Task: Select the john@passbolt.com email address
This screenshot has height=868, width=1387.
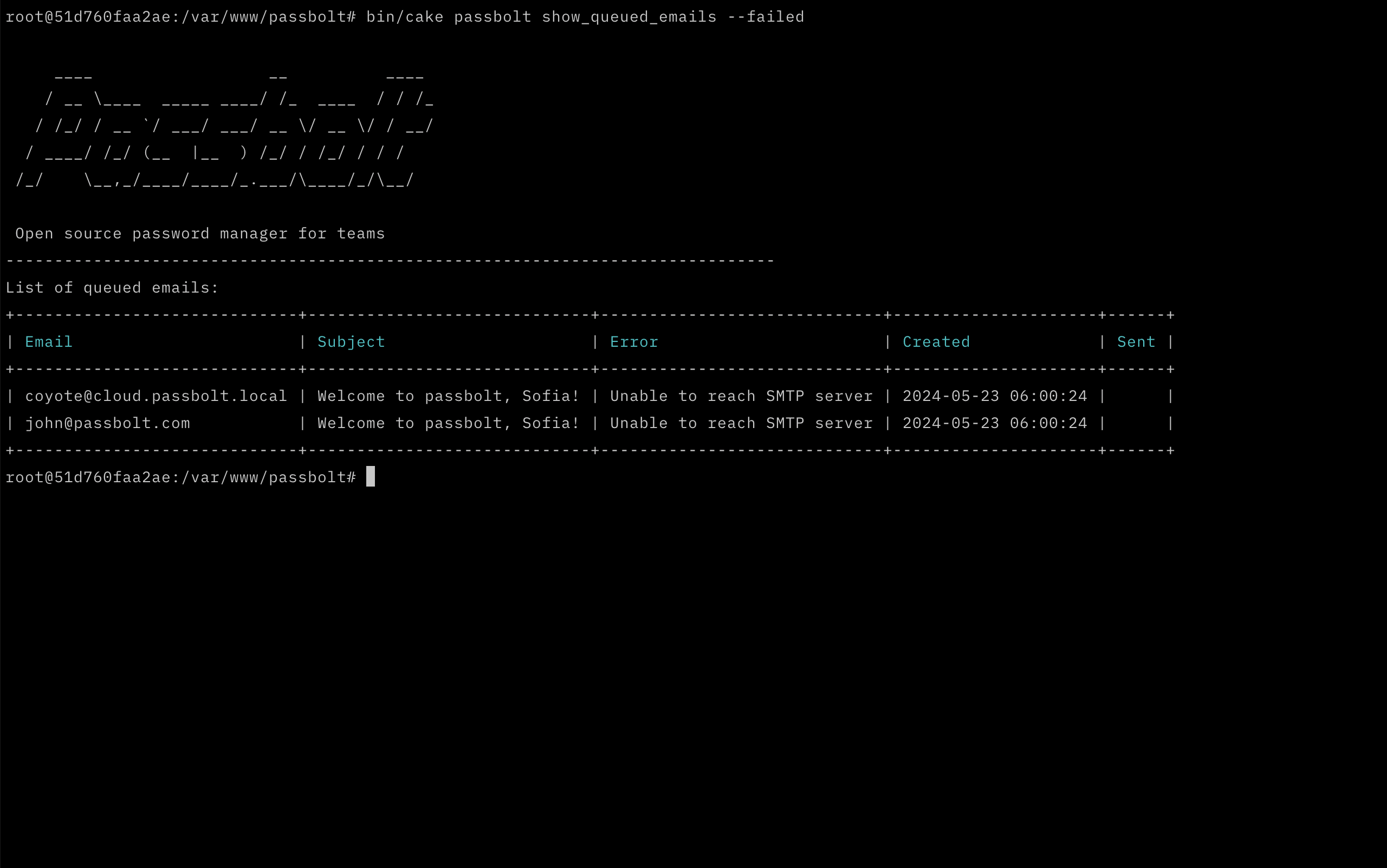Action: click(x=108, y=423)
